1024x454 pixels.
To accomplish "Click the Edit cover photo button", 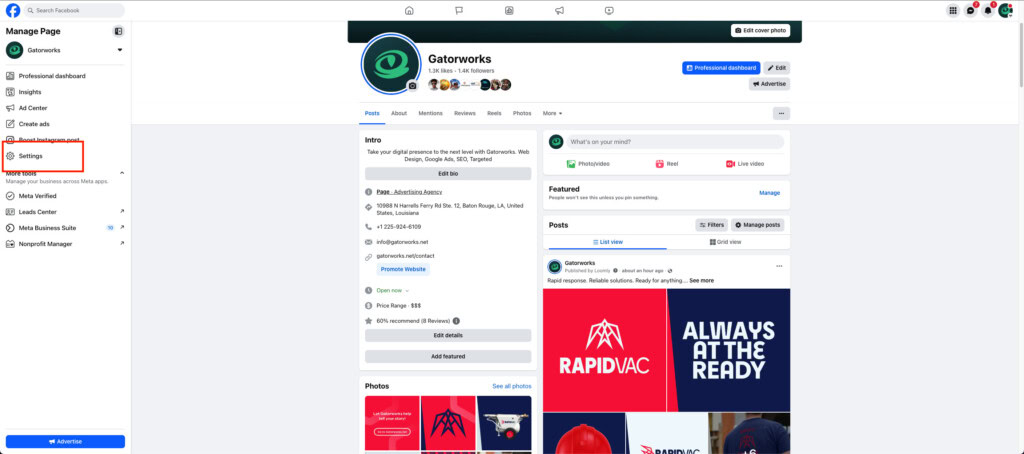I will point(761,30).
